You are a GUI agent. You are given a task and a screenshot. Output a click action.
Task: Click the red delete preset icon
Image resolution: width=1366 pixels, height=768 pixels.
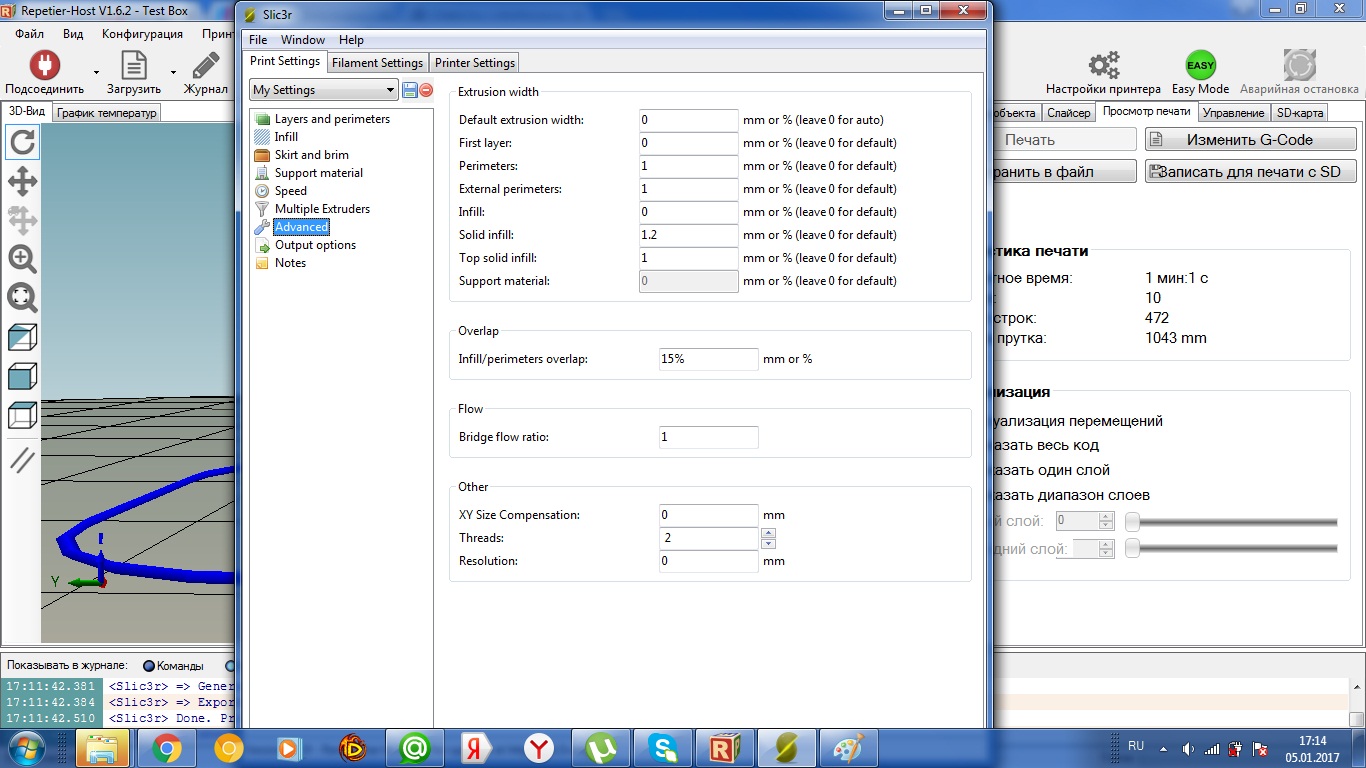426,90
